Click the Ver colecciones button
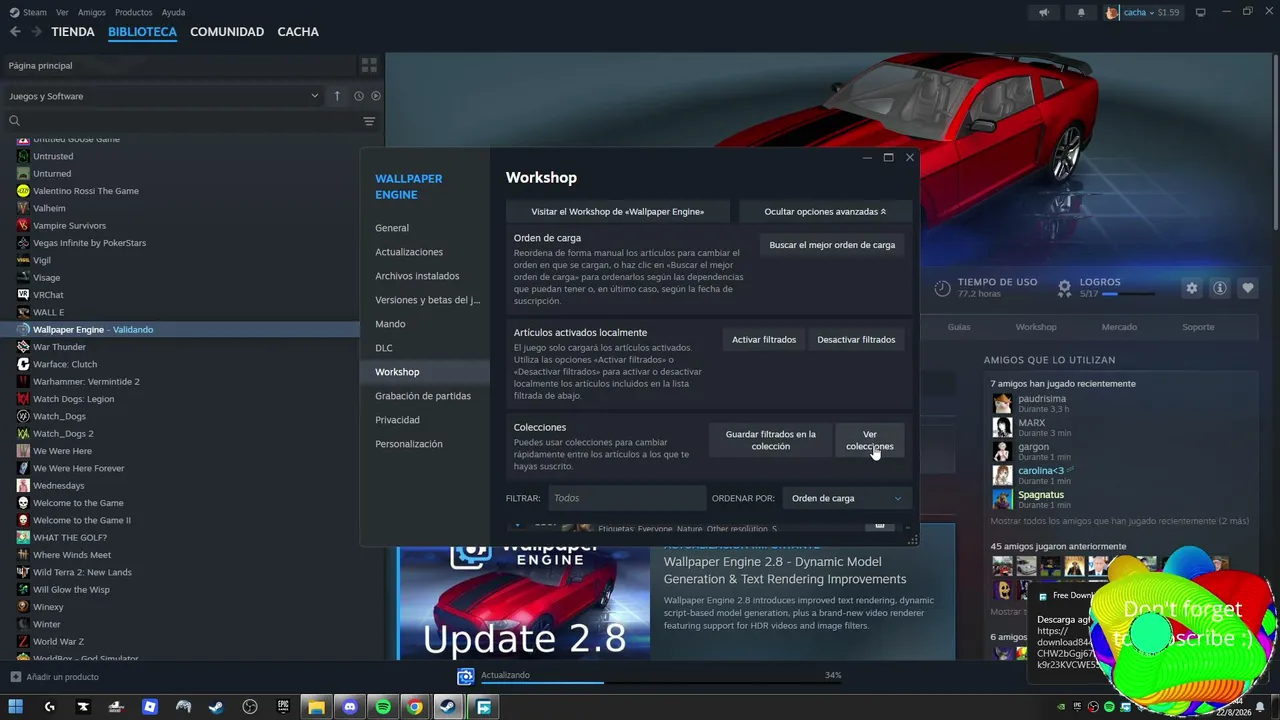The image size is (1280, 720). pyautogui.click(x=870, y=440)
